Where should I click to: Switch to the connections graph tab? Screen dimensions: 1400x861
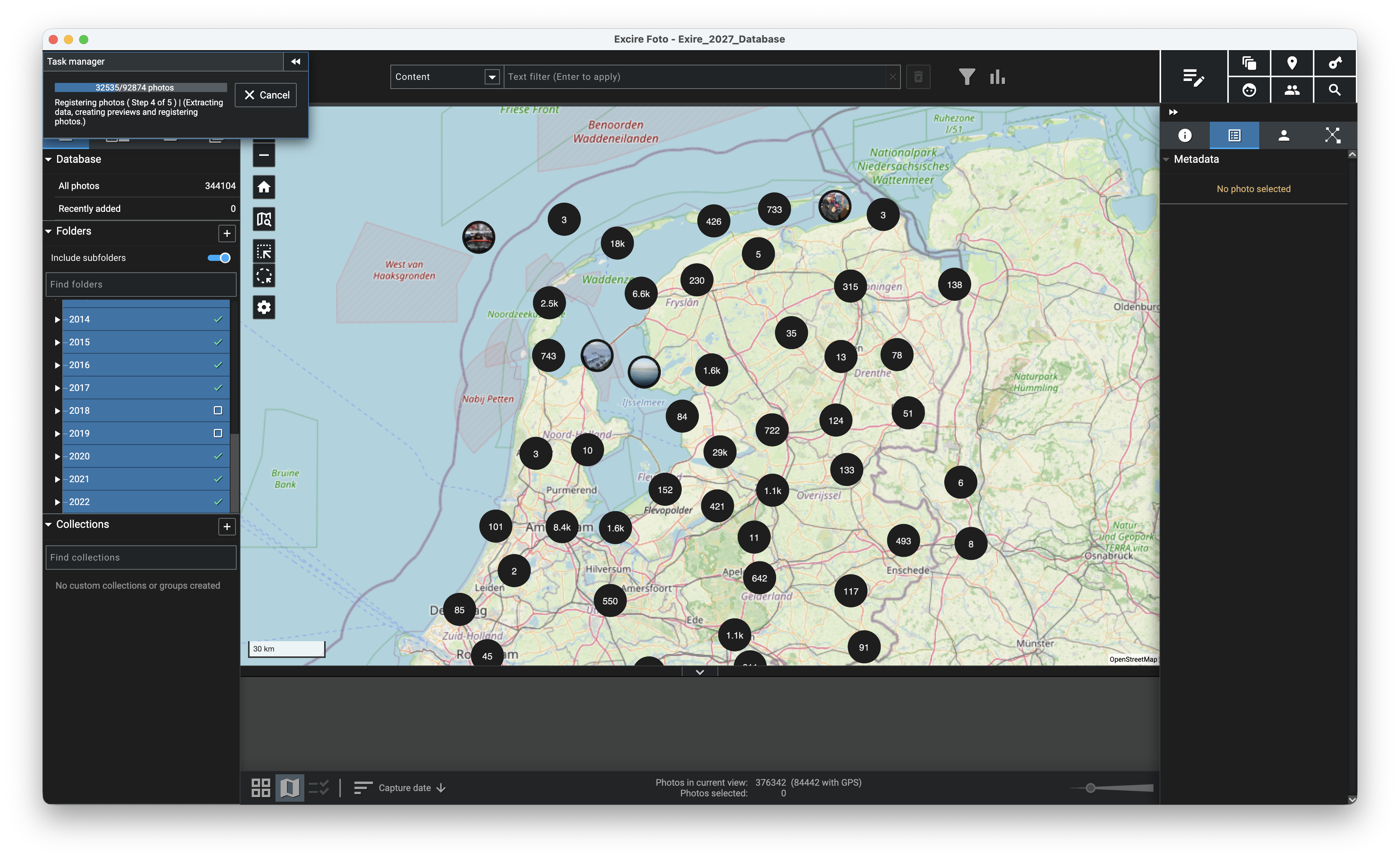click(x=1333, y=135)
